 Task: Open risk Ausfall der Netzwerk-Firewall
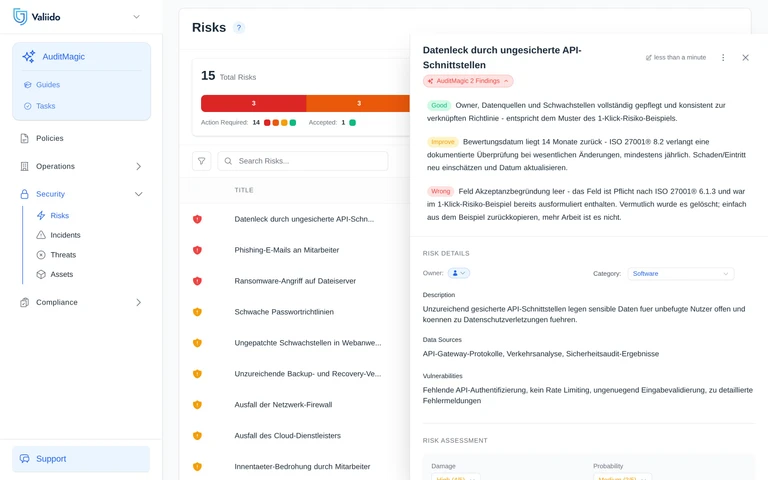pos(283,405)
